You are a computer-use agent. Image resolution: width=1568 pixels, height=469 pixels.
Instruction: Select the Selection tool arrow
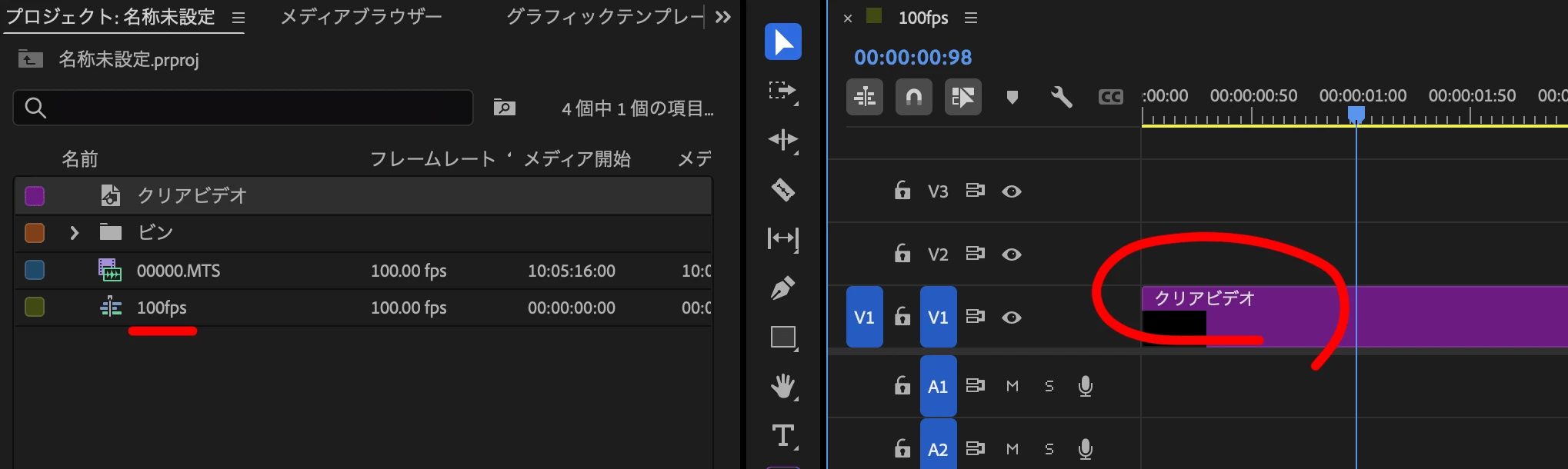click(783, 42)
